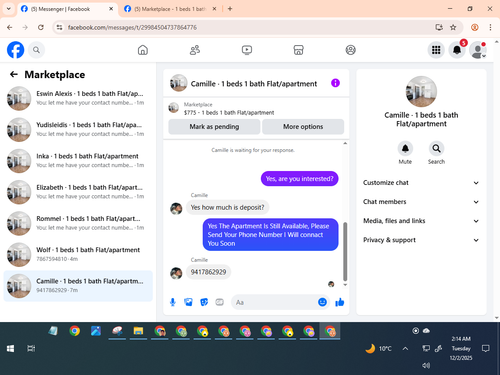Attach a photo file icon
Viewport: 500px width, 375px height.
coord(188,302)
